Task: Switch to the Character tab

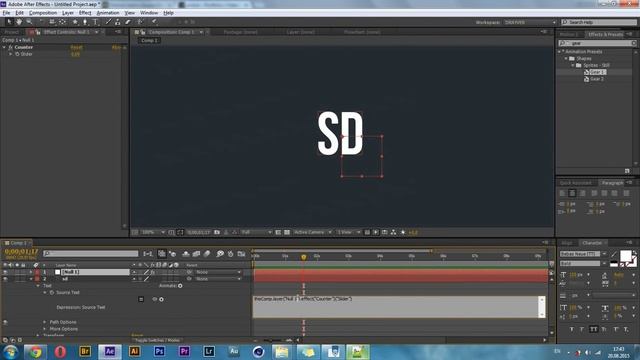Action: pos(592,243)
